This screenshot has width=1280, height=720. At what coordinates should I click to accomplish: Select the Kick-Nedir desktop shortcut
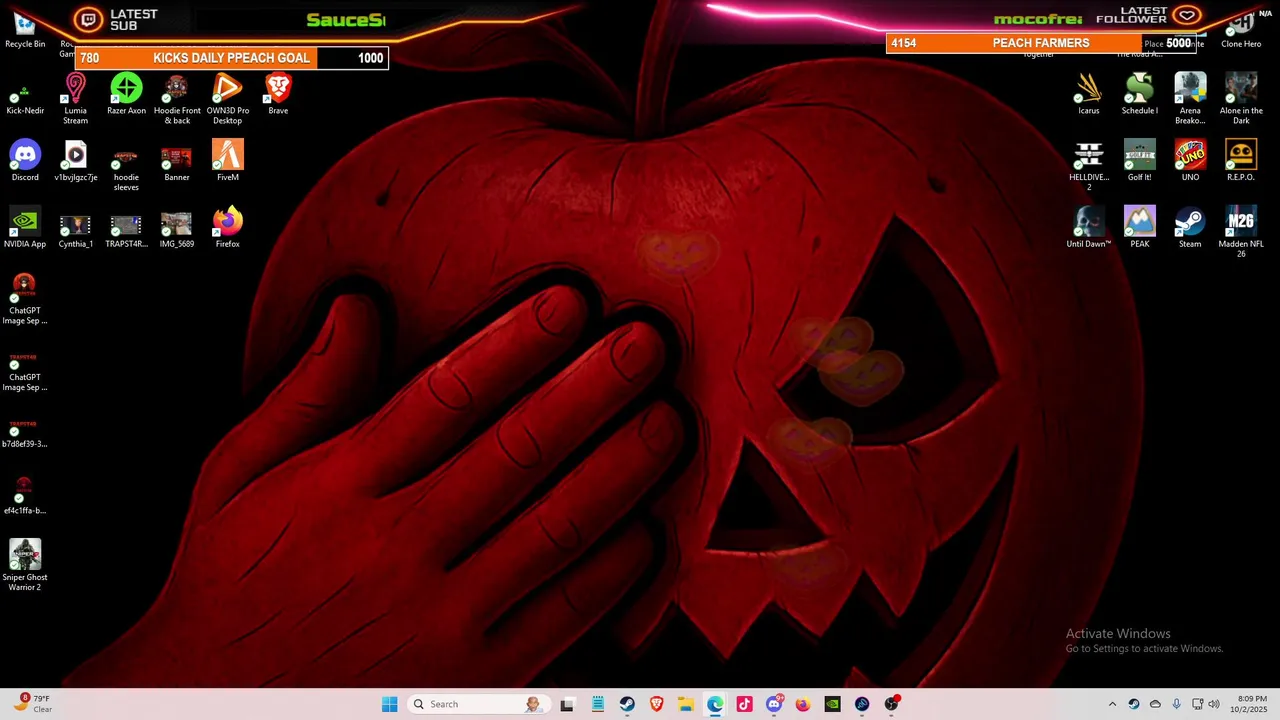pos(25,95)
